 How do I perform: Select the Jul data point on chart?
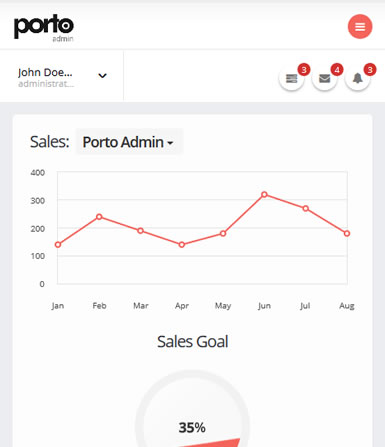(306, 208)
